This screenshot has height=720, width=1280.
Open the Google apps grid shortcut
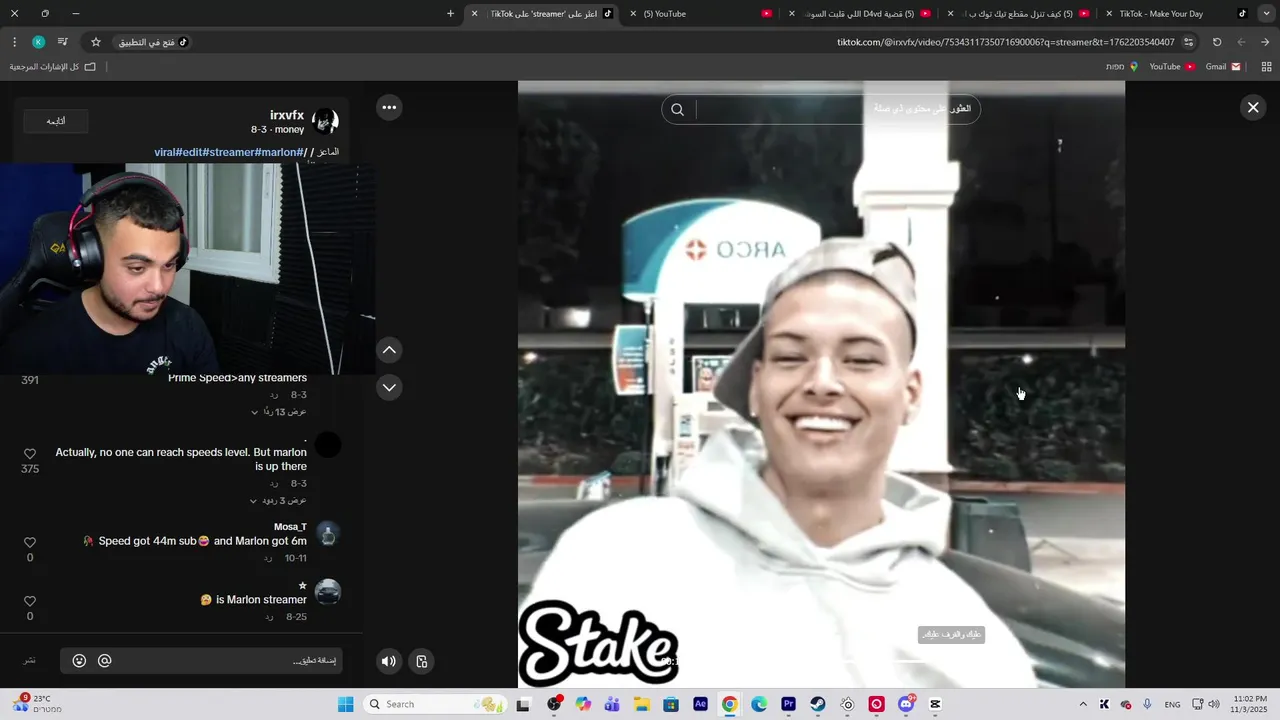[x=1266, y=67]
